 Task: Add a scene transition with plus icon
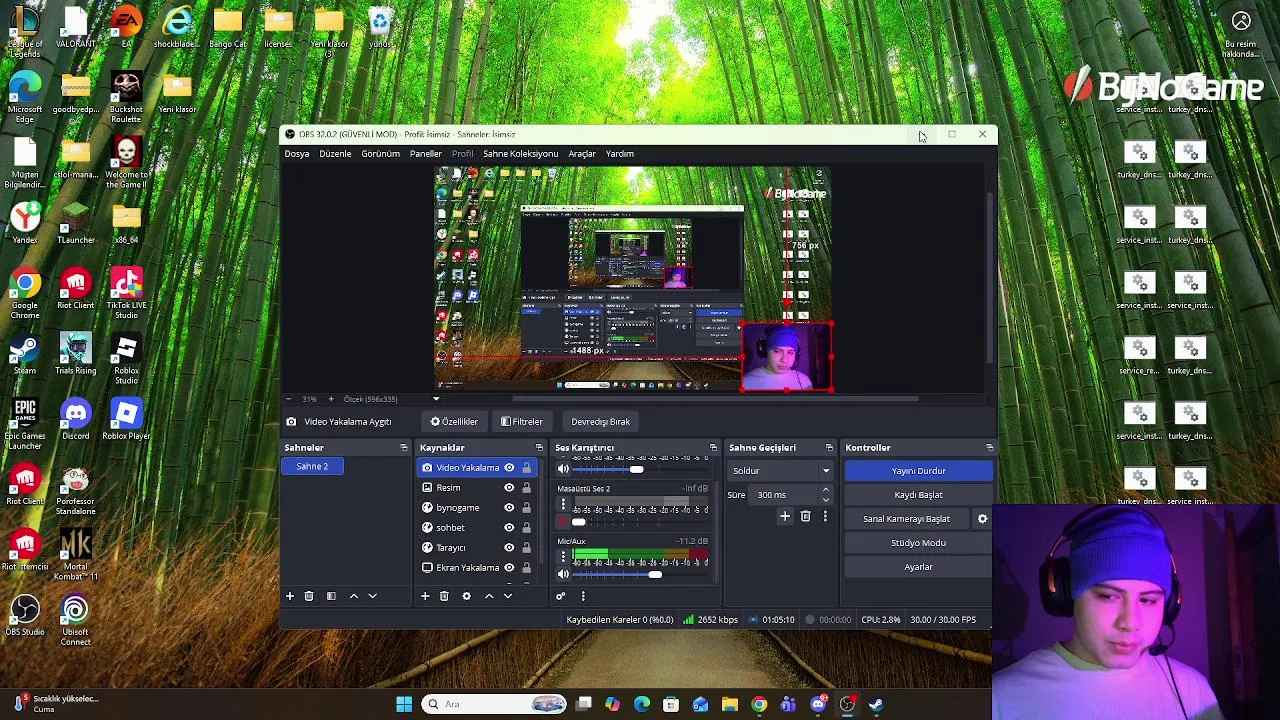click(785, 516)
